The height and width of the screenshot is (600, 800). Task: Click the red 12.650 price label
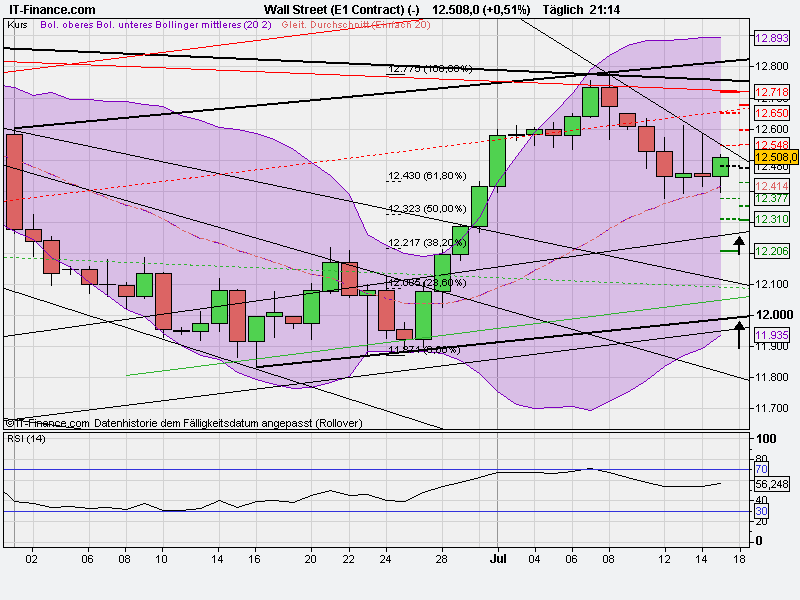coord(770,112)
